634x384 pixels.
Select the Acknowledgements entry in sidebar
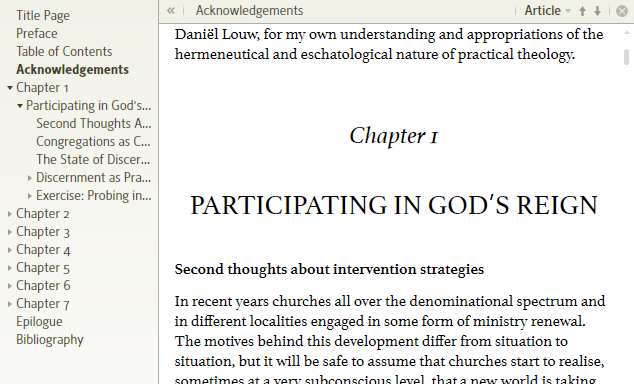[x=72, y=70]
